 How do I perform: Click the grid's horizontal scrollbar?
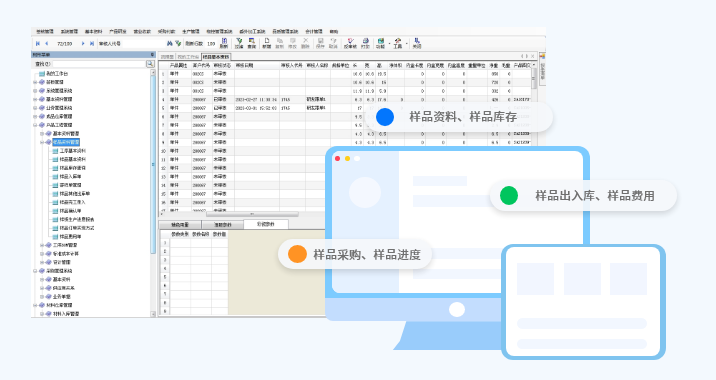tap(252, 214)
